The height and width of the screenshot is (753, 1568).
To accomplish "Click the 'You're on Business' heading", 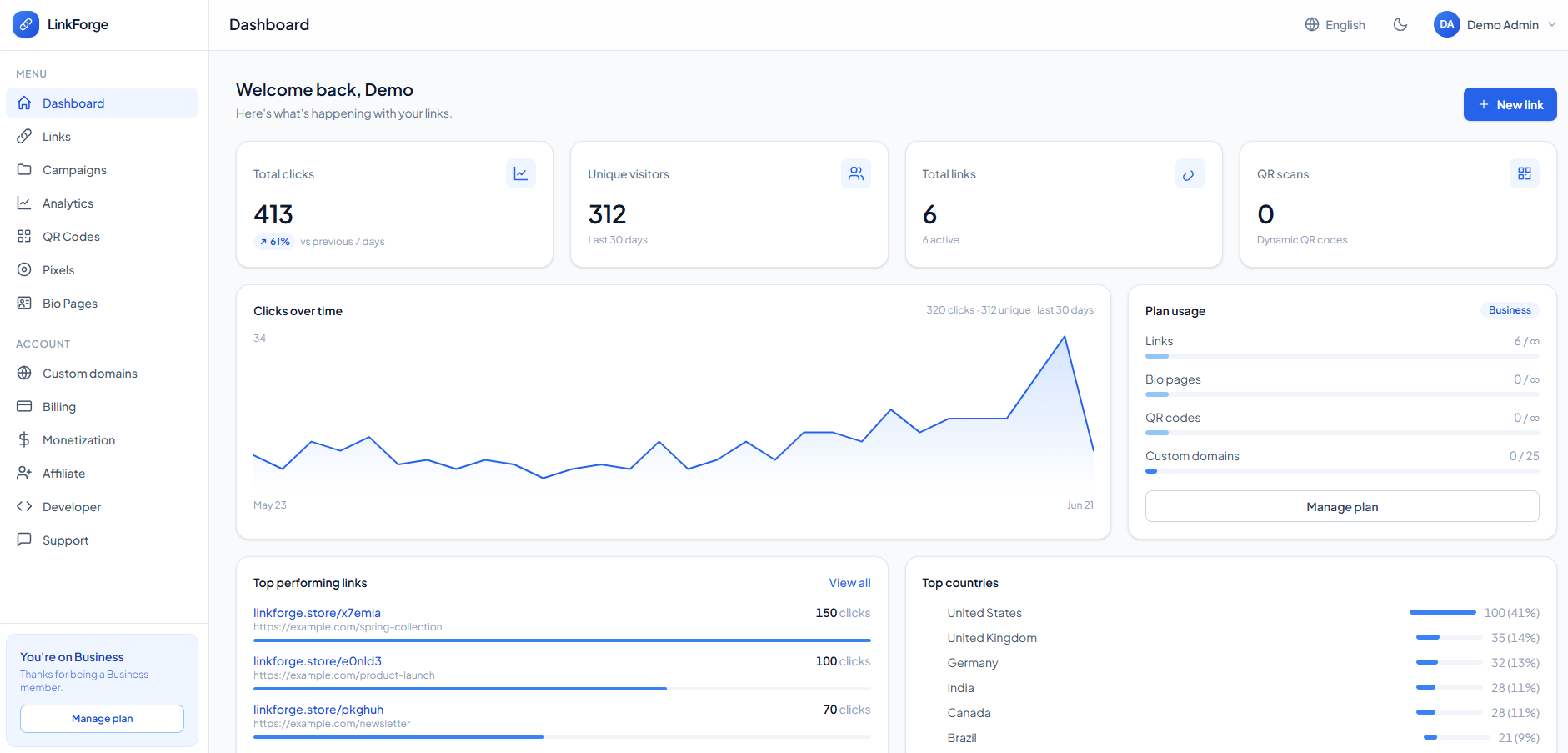I will click(x=72, y=656).
